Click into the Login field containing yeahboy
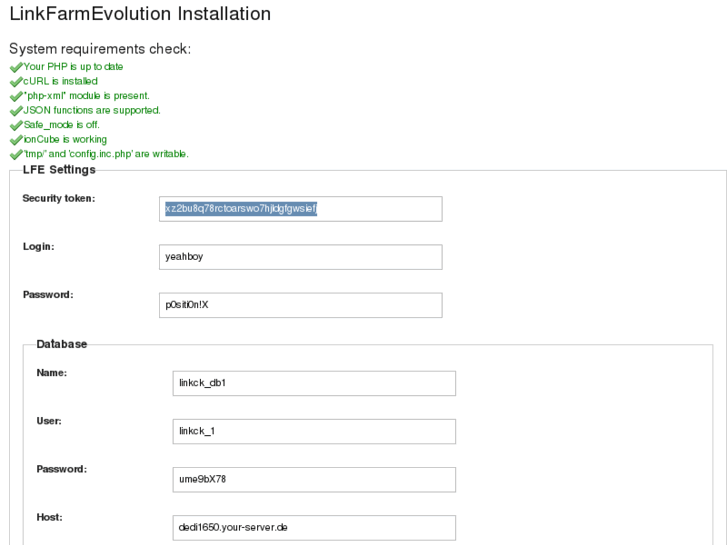The image size is (727, 545). point(300,257)
